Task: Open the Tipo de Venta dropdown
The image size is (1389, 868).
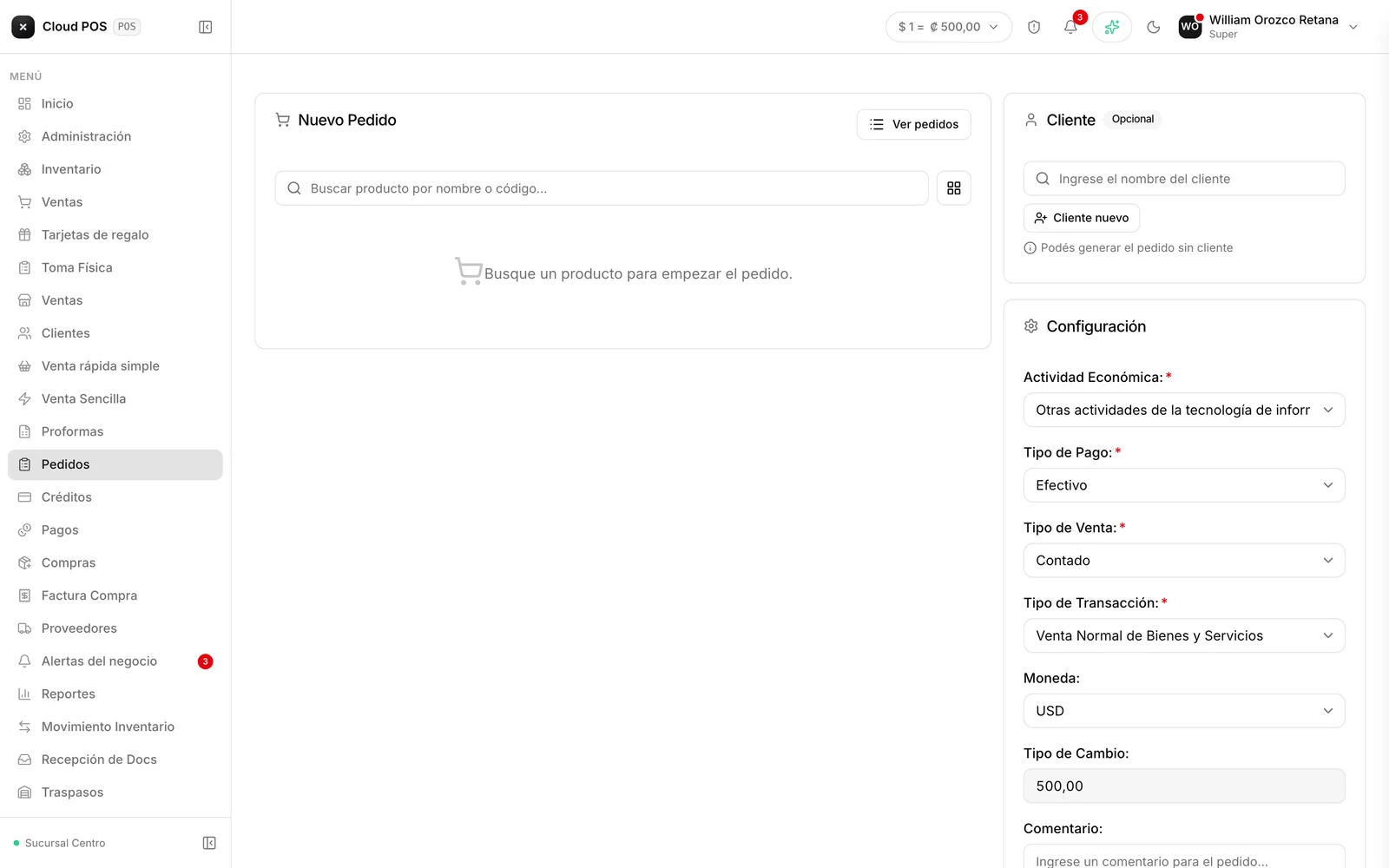Action: 1184,561
